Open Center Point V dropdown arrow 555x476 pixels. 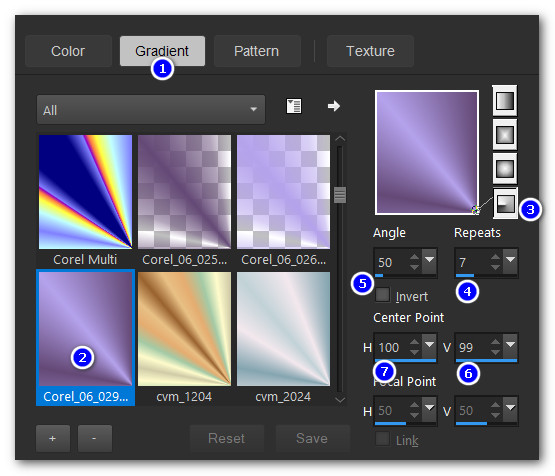[x=510, y=346]
